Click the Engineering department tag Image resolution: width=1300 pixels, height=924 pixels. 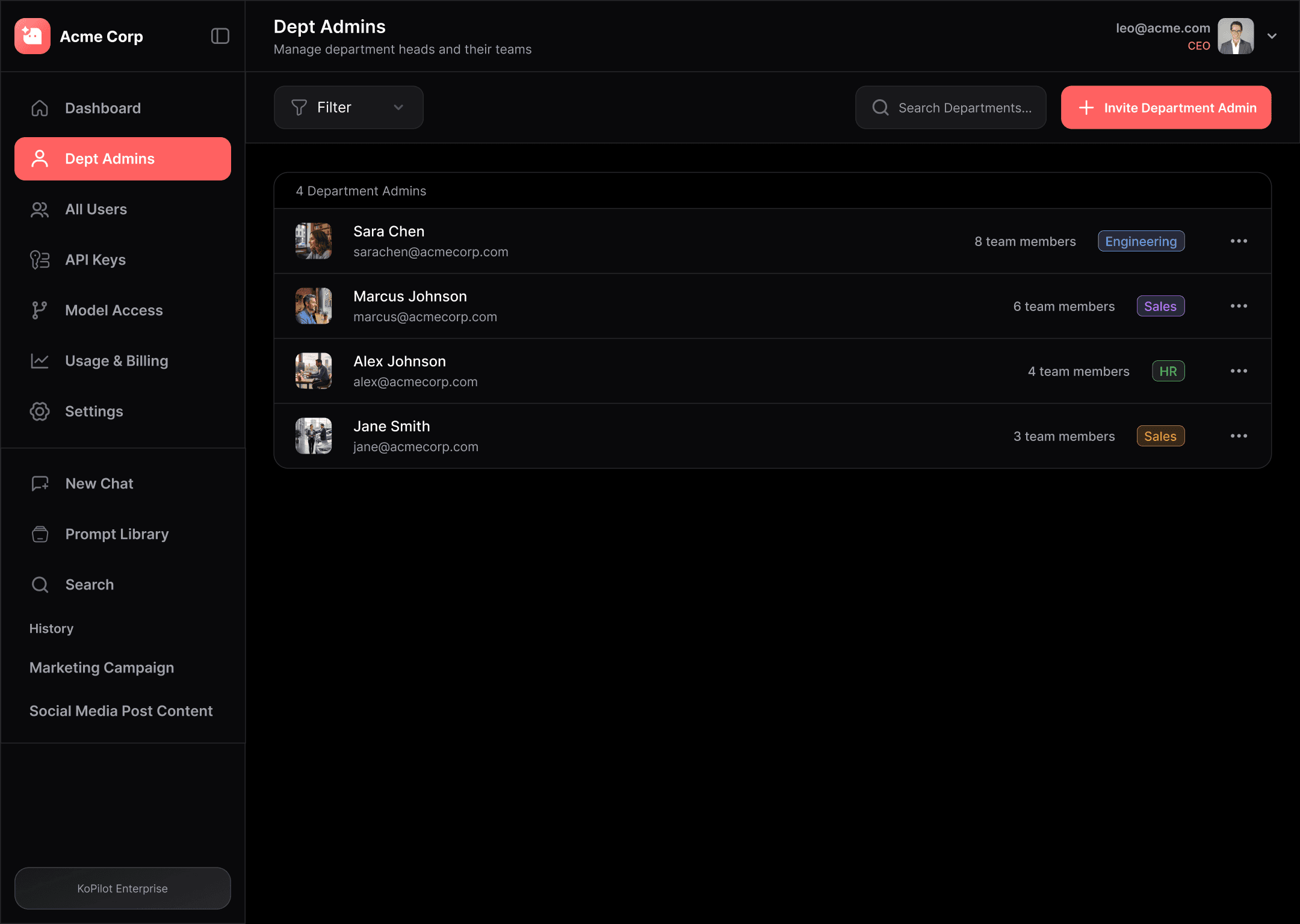click(1141, 241)
